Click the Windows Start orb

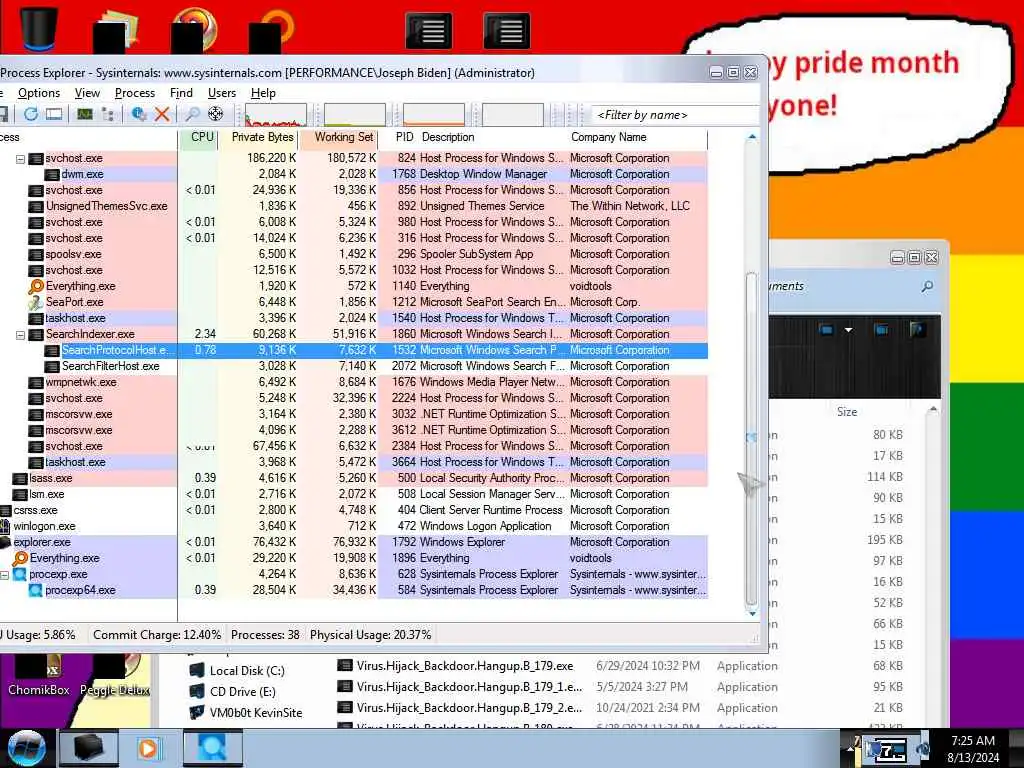click(x=26, y=748)
